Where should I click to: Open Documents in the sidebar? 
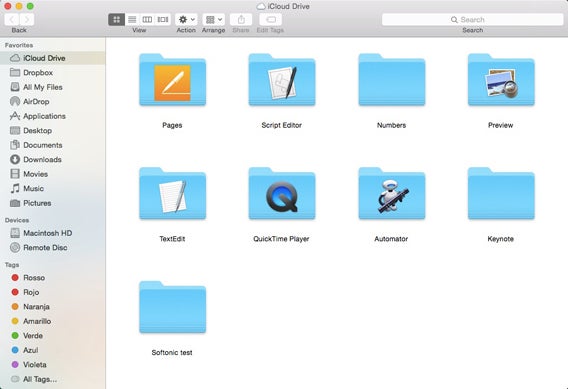click(x=53, y=145)
